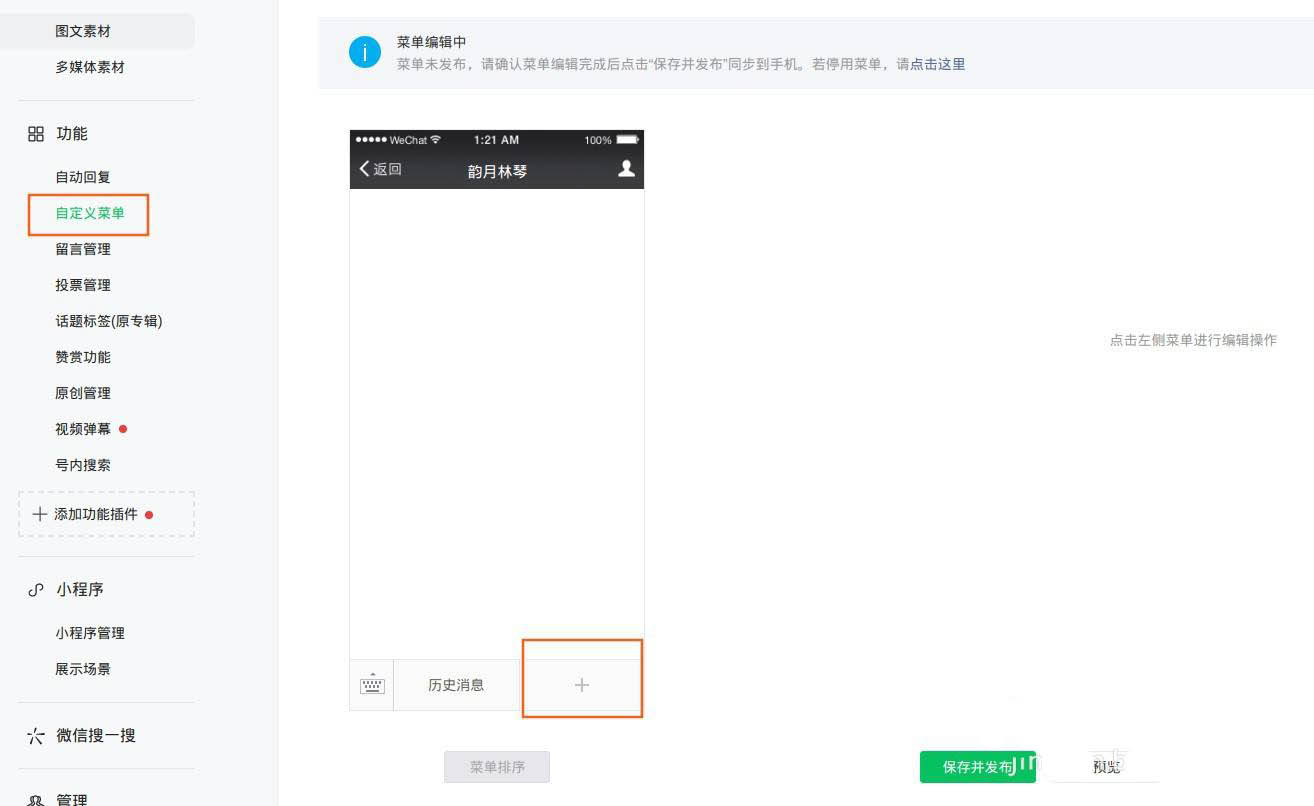Open the 管理 section icon

tap(36, 799)
